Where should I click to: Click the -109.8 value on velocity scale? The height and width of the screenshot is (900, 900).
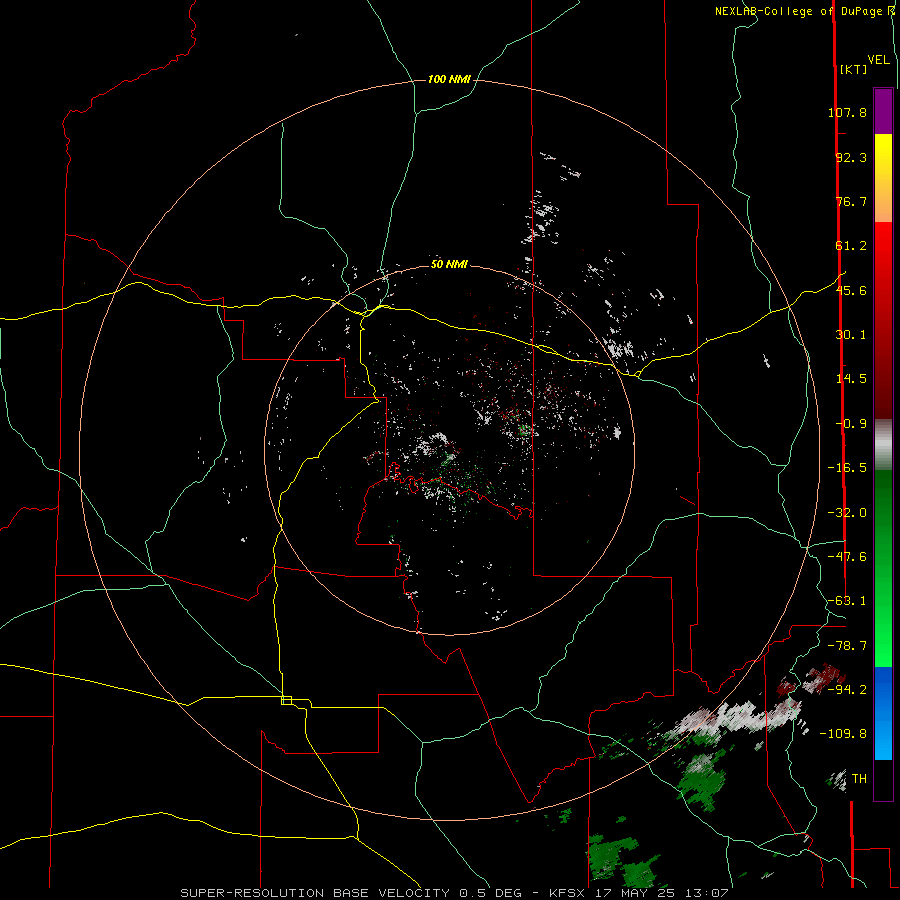point(844,734)
